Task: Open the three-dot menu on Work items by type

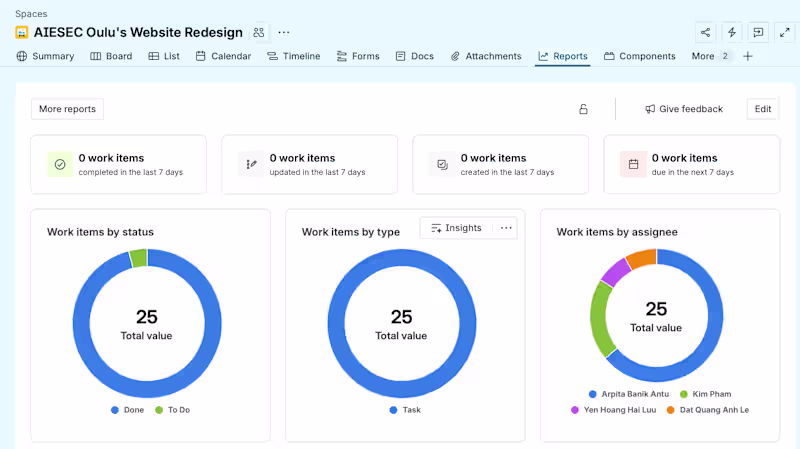Action: coord(506,228)
